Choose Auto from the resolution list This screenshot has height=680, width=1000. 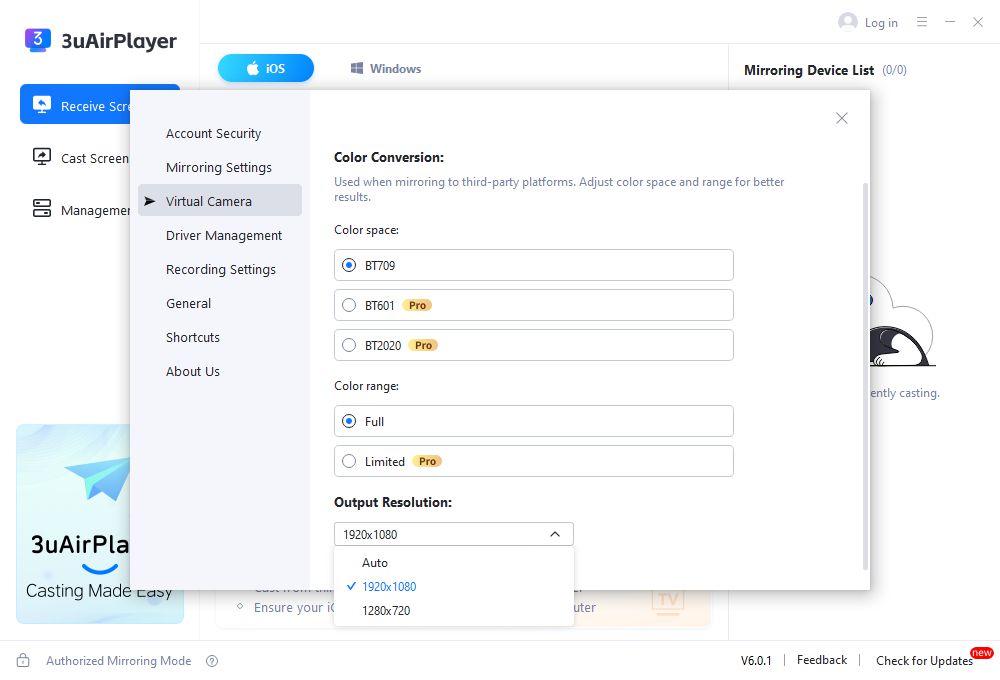pyautogui.click(x=375, y=563)
